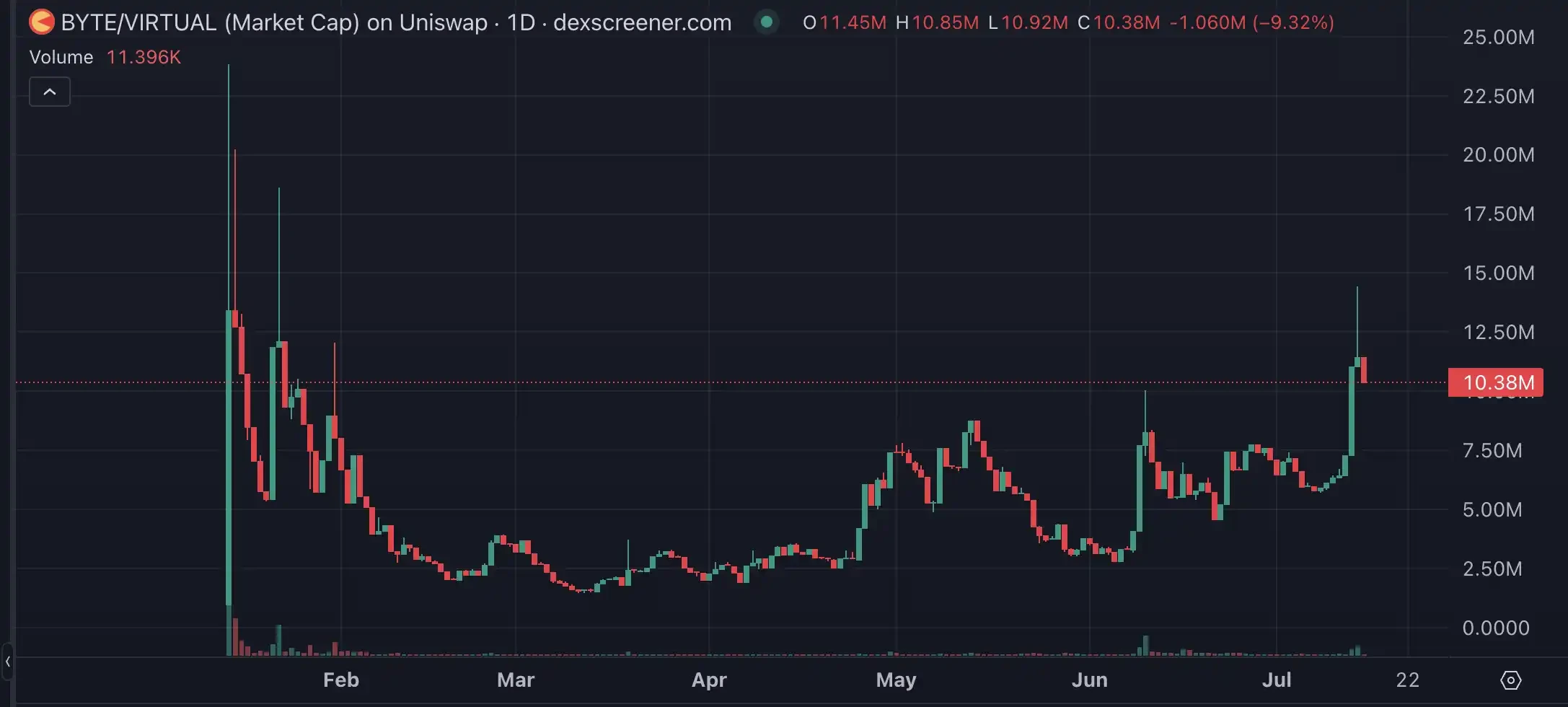
Task: Open the 1D timeframe selector
Action: click(522, 22)
